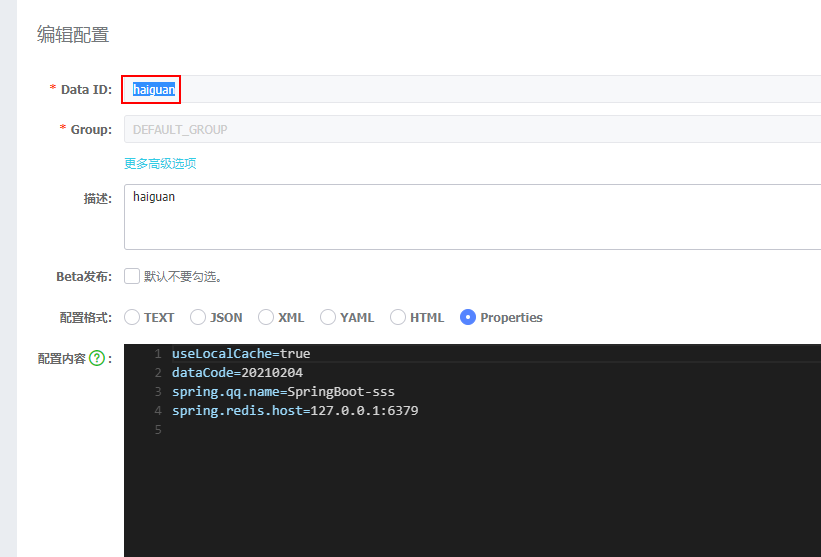821x557 pixels.
Task: Click the 编辑配置 page heading
Action: coord(73,35)
